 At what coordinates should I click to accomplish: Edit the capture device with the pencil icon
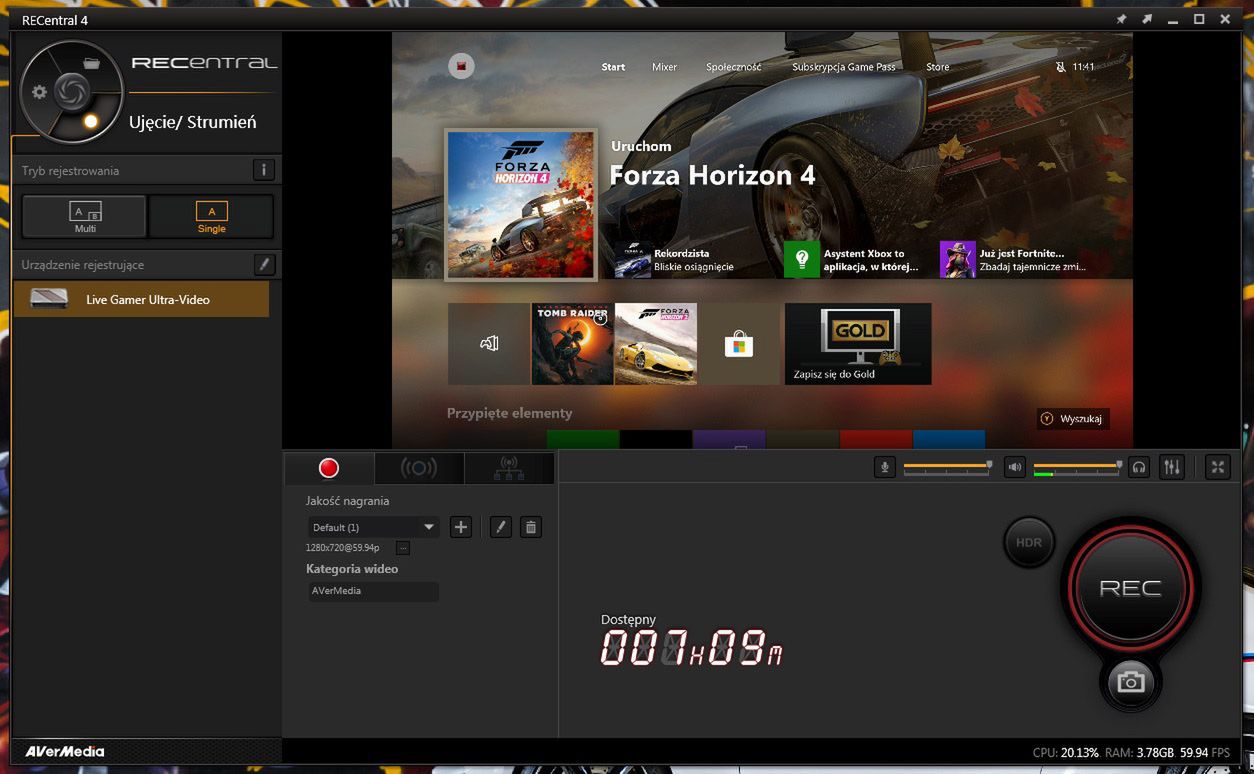[263, 264]
